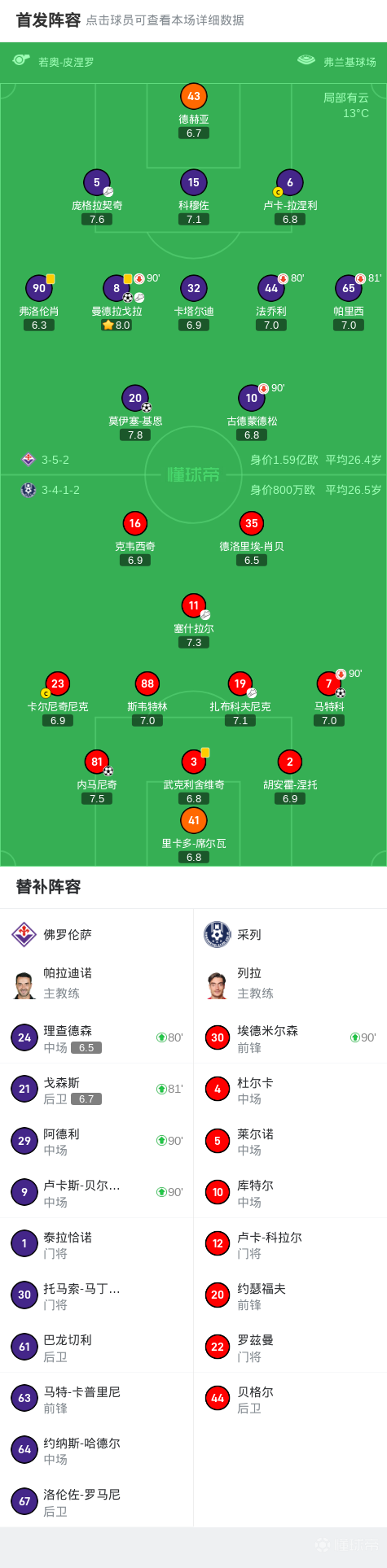Open substitute 9 卢卡斯-贝尔 entry
The image size is (387, 1568).
(x=97, y=1192)
